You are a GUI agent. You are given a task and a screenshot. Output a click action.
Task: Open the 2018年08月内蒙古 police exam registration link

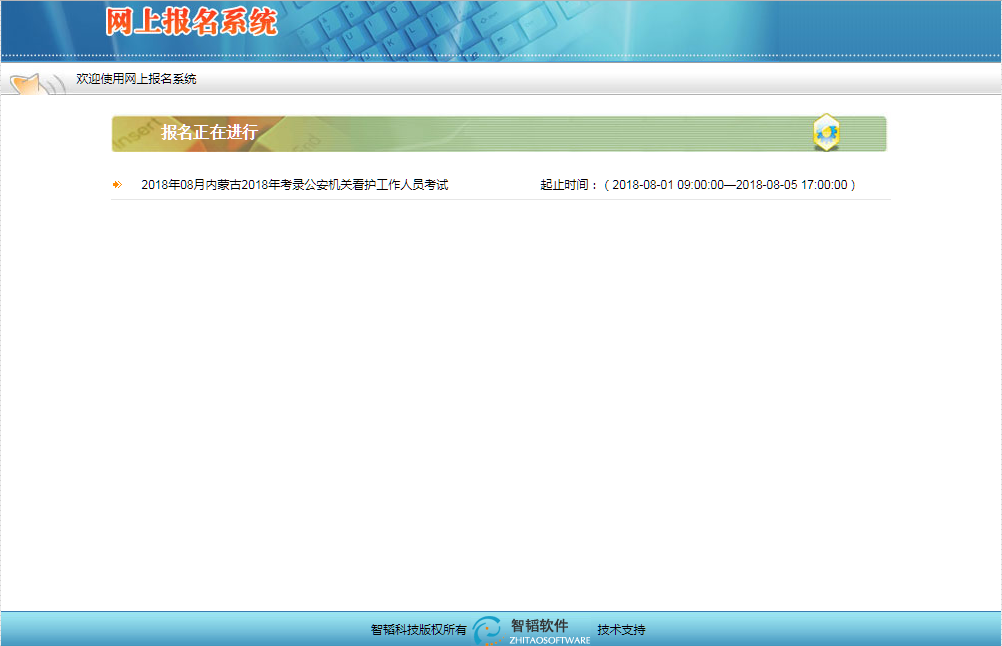[x=294, y=185]
